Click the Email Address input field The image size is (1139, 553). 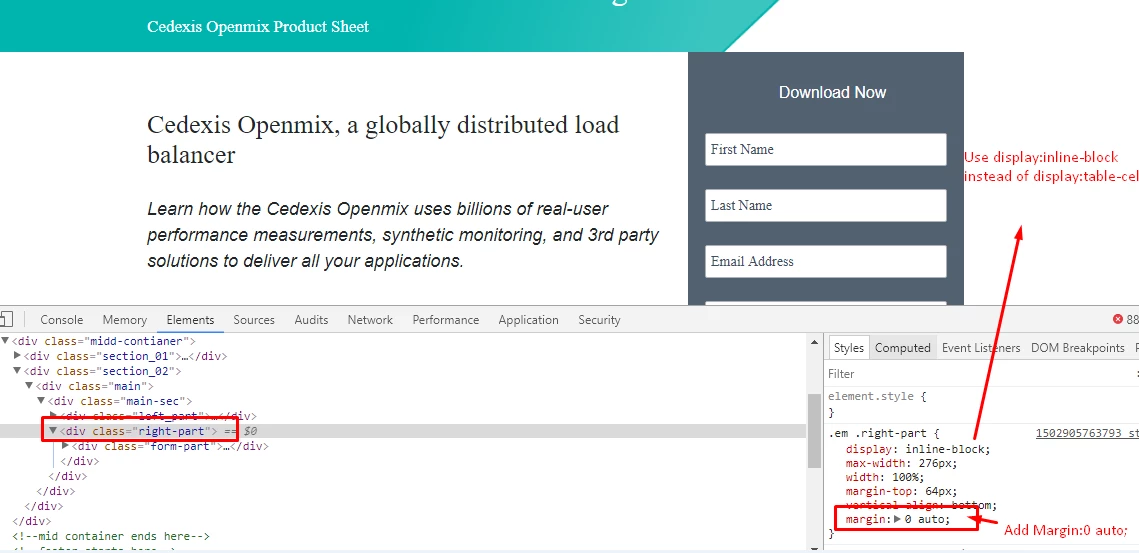(x=825, y=261)
